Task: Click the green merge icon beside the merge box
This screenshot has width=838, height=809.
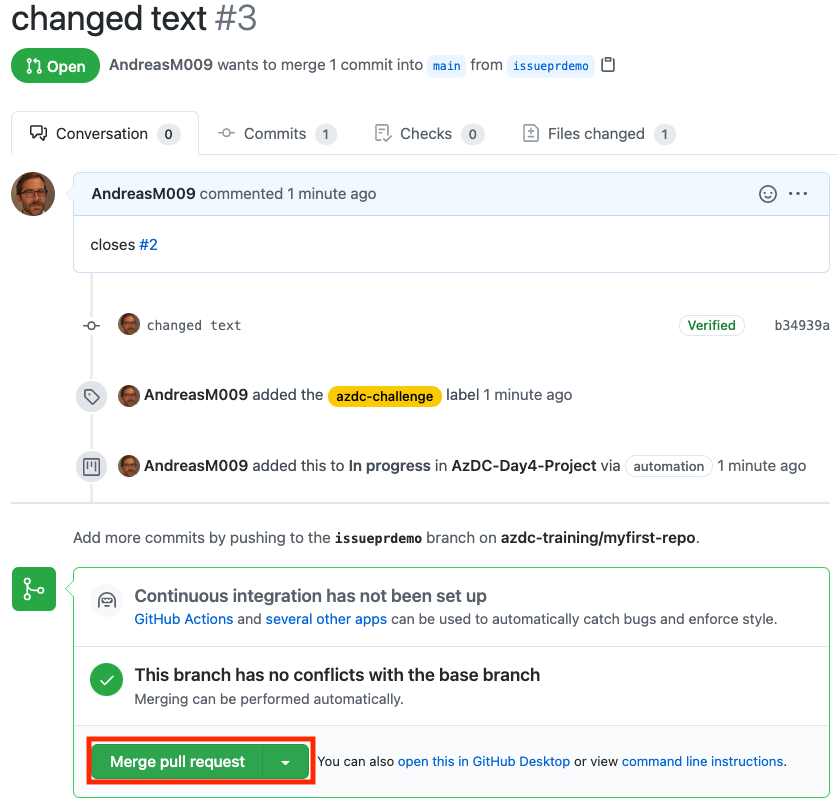Action: point(33,589)
